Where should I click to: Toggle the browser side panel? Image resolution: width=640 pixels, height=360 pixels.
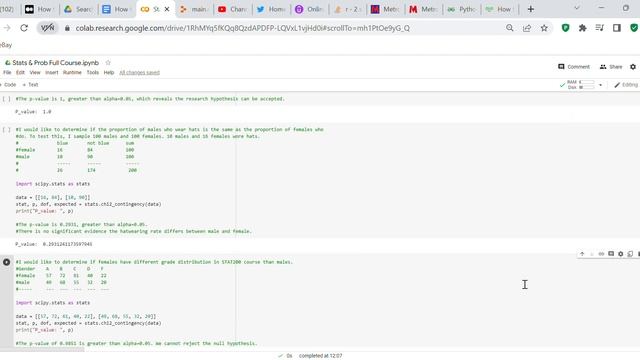(x=617, y=28)
